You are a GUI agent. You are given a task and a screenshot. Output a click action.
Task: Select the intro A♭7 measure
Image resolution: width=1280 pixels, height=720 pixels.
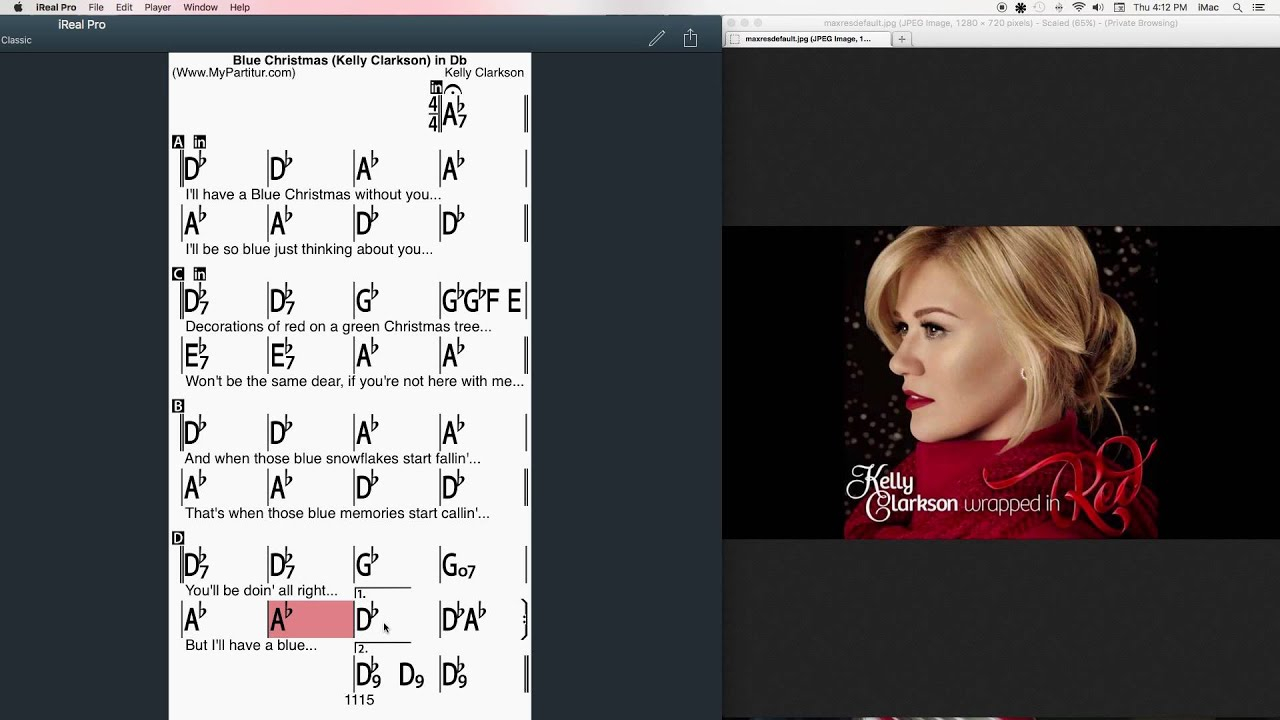(x=482, y=114)
